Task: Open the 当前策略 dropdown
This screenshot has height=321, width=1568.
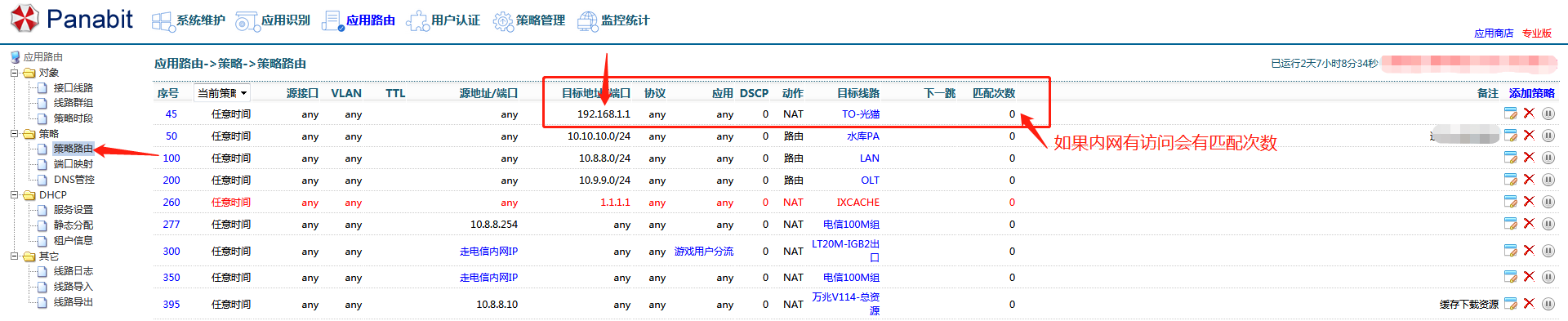Action: [x=222, y=93]
